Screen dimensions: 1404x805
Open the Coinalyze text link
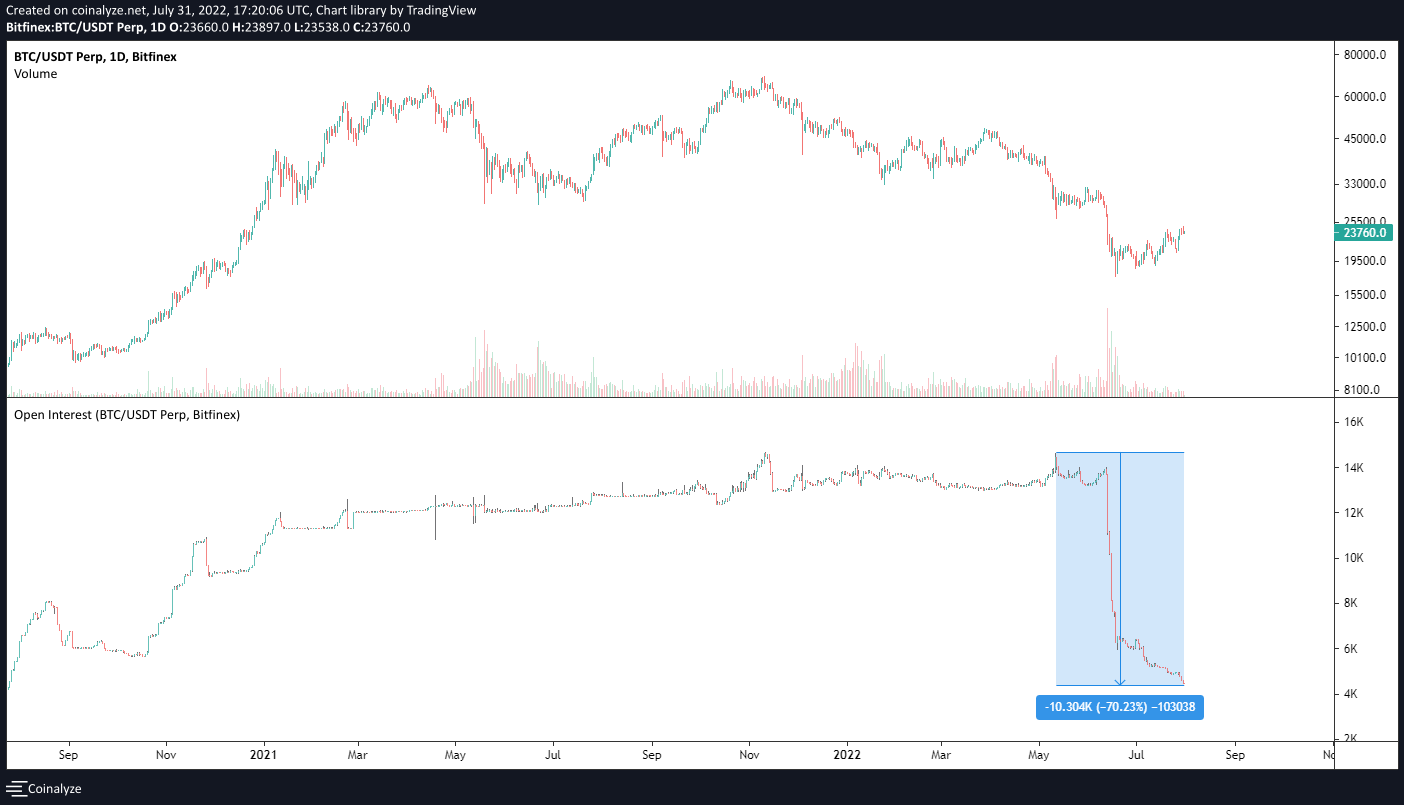pos(54,789)
